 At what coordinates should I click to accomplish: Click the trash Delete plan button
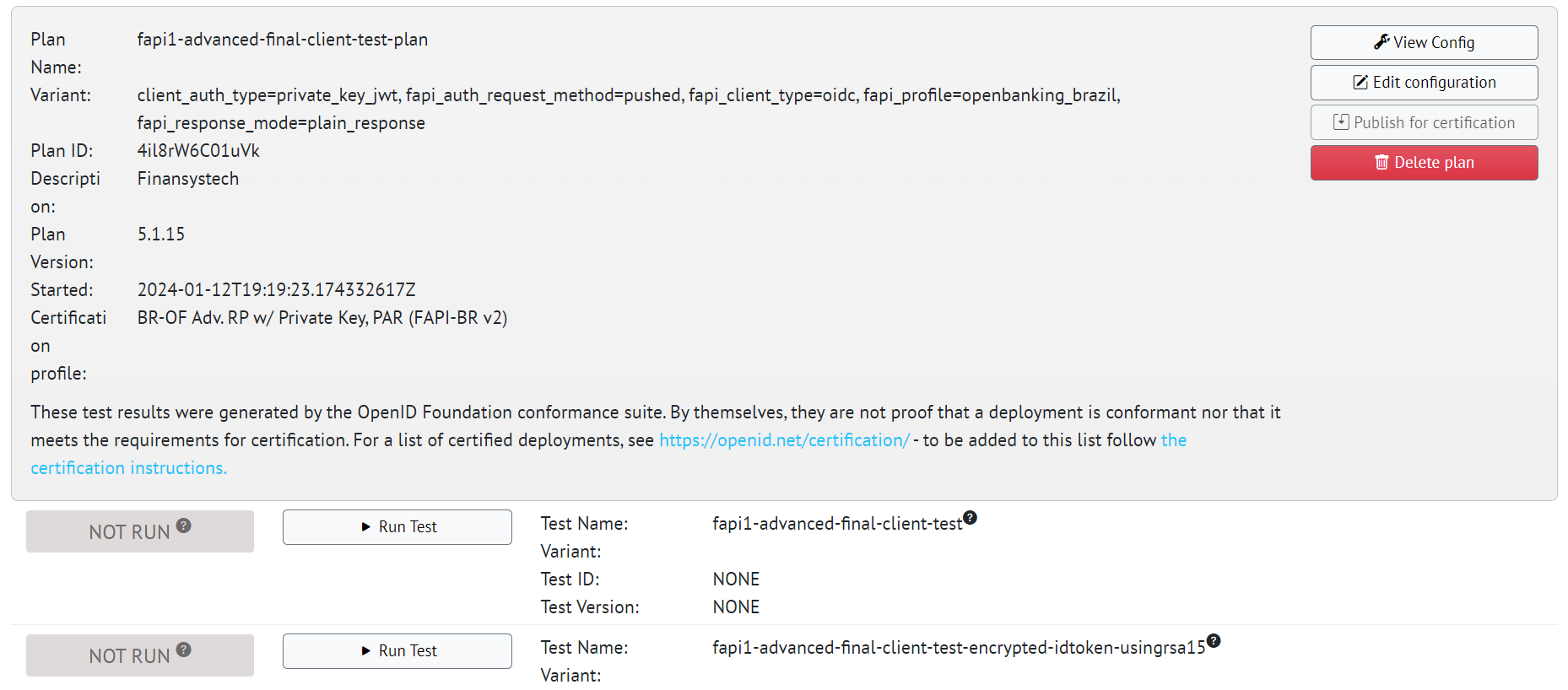click(x=1424, y=163)
